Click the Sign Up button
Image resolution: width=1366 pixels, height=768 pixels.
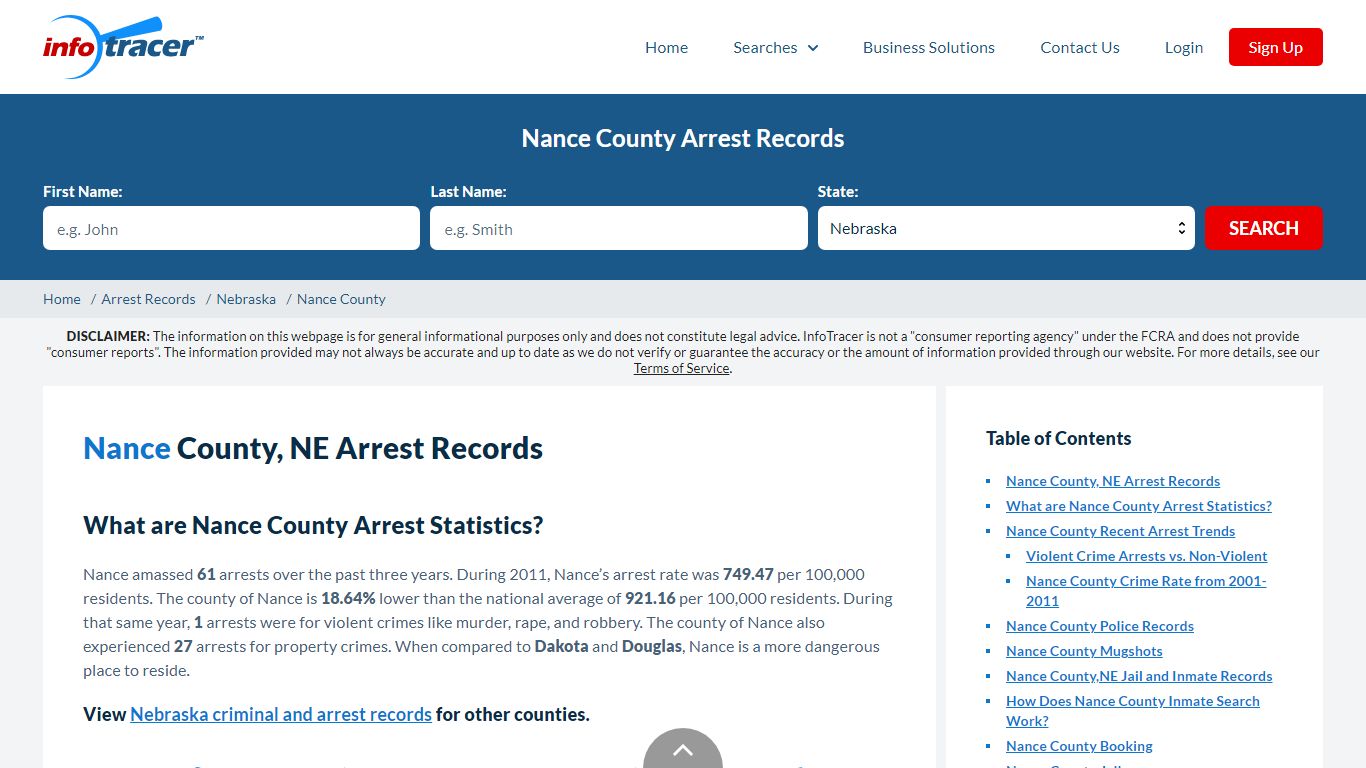click(1276, 47)
